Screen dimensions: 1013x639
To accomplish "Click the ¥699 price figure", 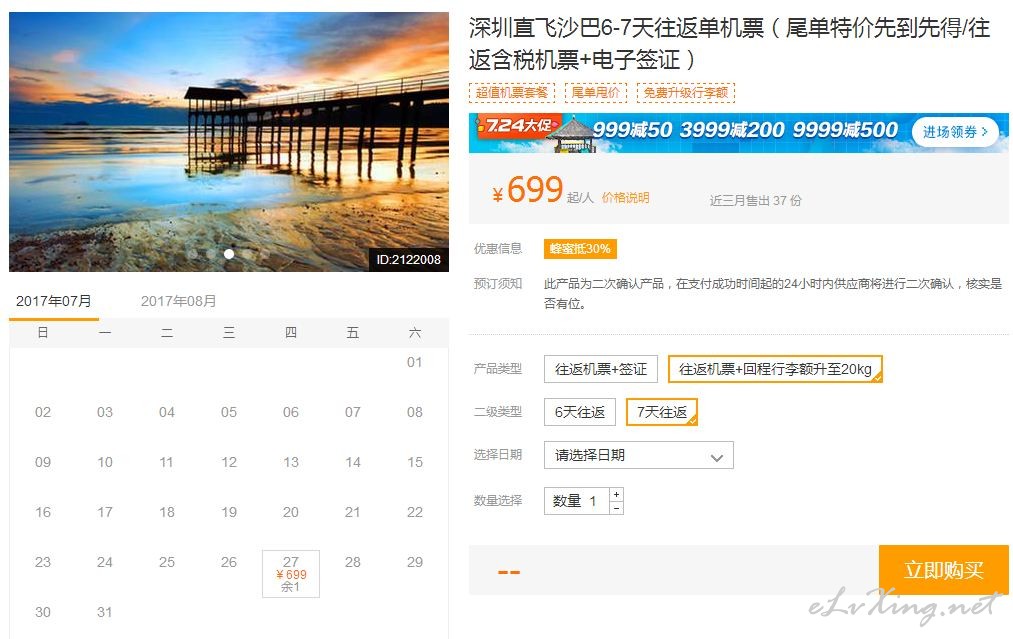I will tap(528, 190).
